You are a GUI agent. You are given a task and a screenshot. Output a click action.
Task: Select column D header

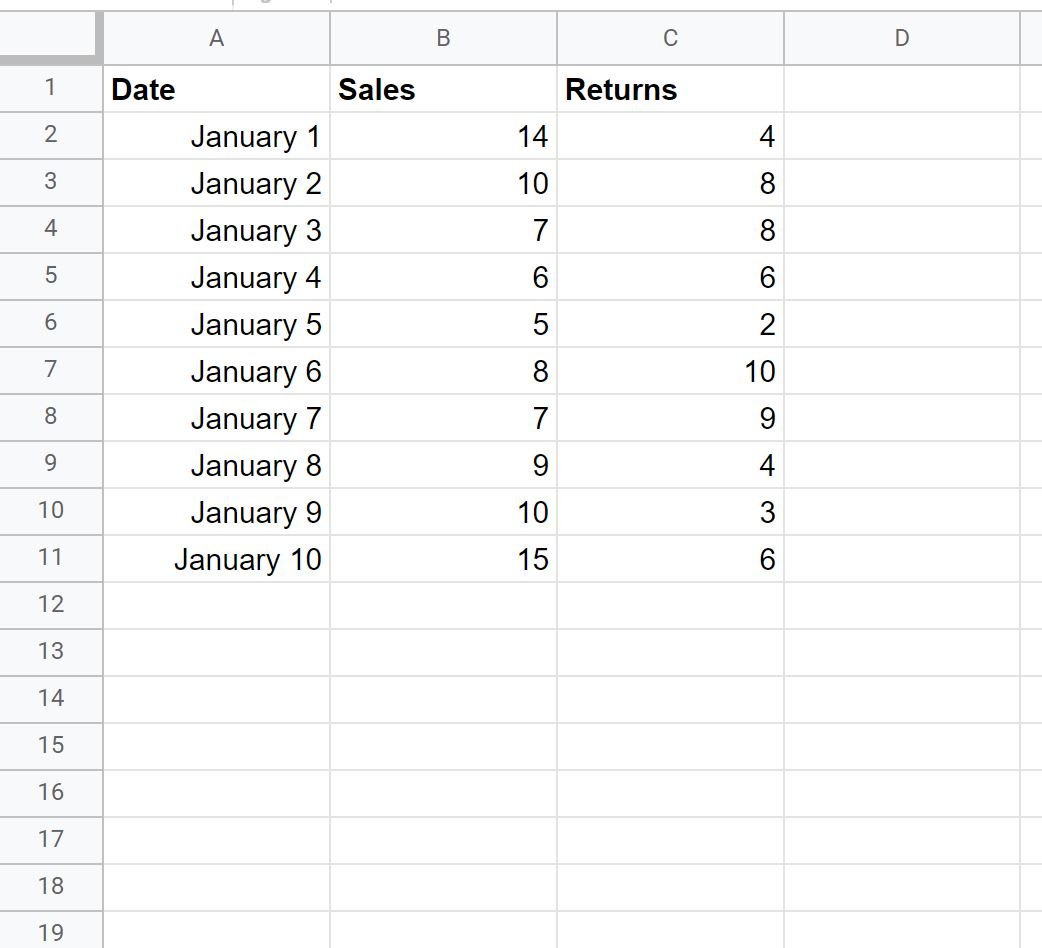901,38
